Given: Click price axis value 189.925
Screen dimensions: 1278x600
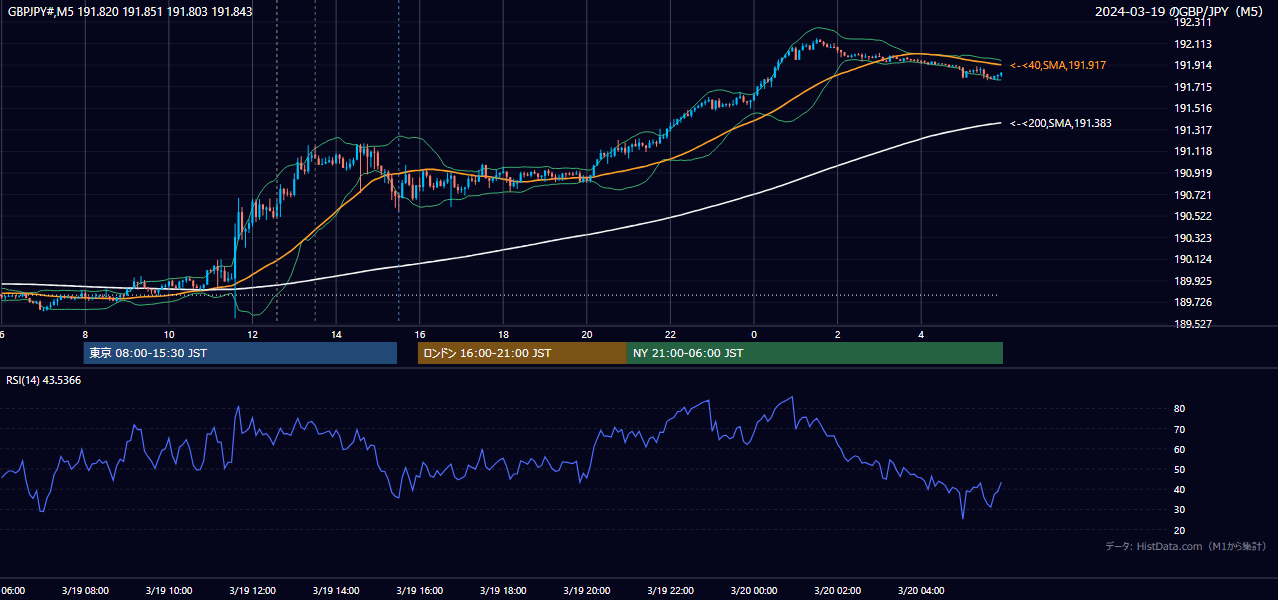Looking at the screenshot, I should coord(1193,281).
